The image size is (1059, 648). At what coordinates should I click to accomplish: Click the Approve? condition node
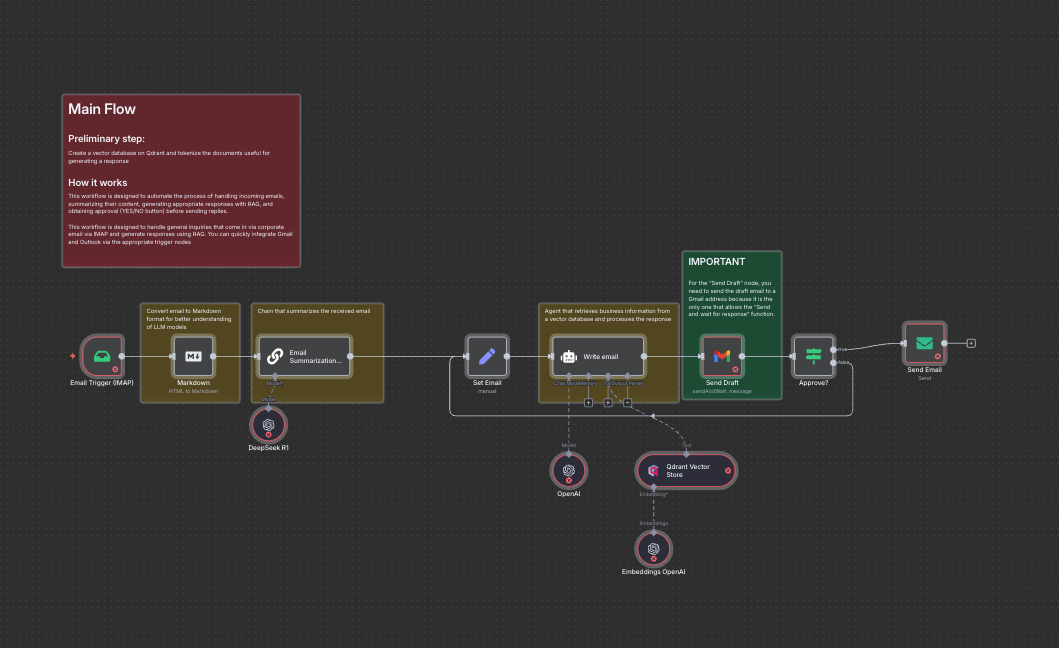click(x=812, y=356)
